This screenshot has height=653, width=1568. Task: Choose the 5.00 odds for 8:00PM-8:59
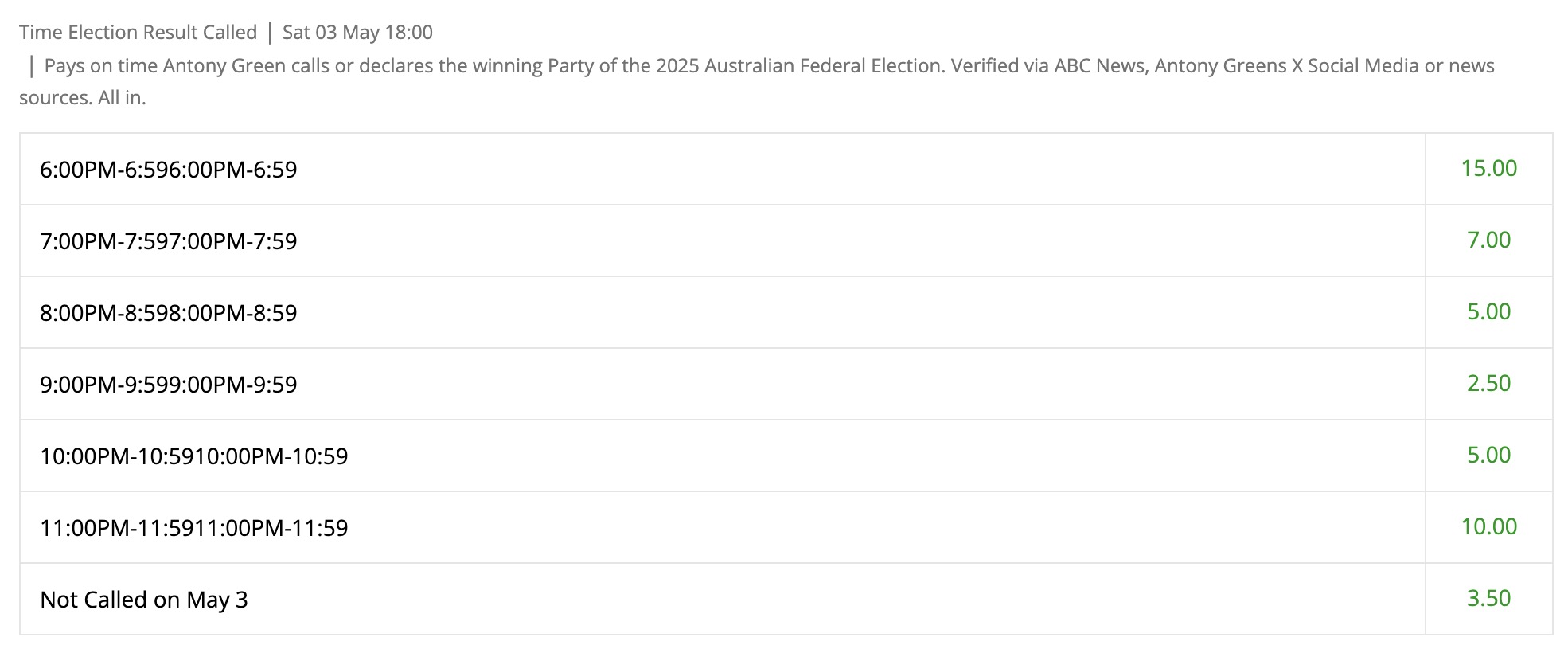coord(1488,312)
